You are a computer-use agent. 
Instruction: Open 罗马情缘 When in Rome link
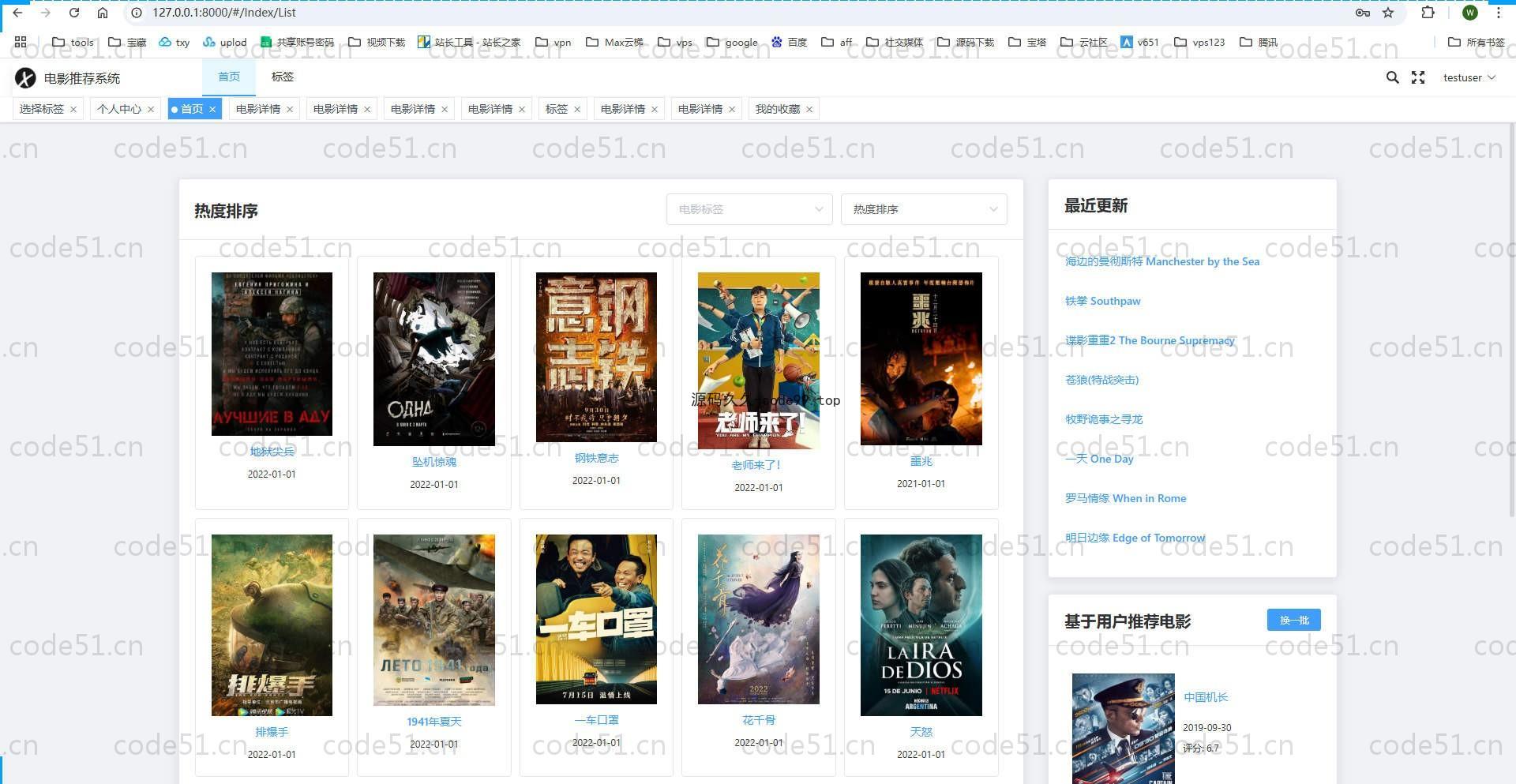click(x=1125, y=498)
